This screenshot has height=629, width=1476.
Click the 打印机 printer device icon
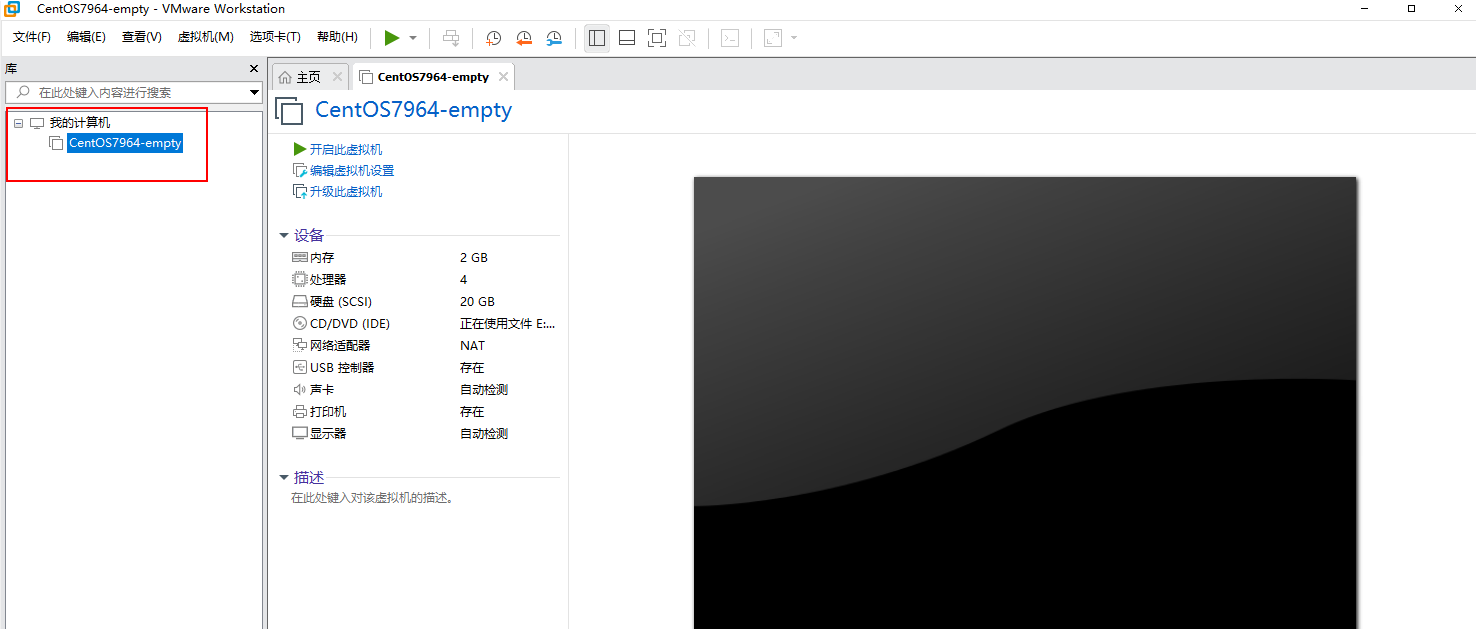[300, 411]
